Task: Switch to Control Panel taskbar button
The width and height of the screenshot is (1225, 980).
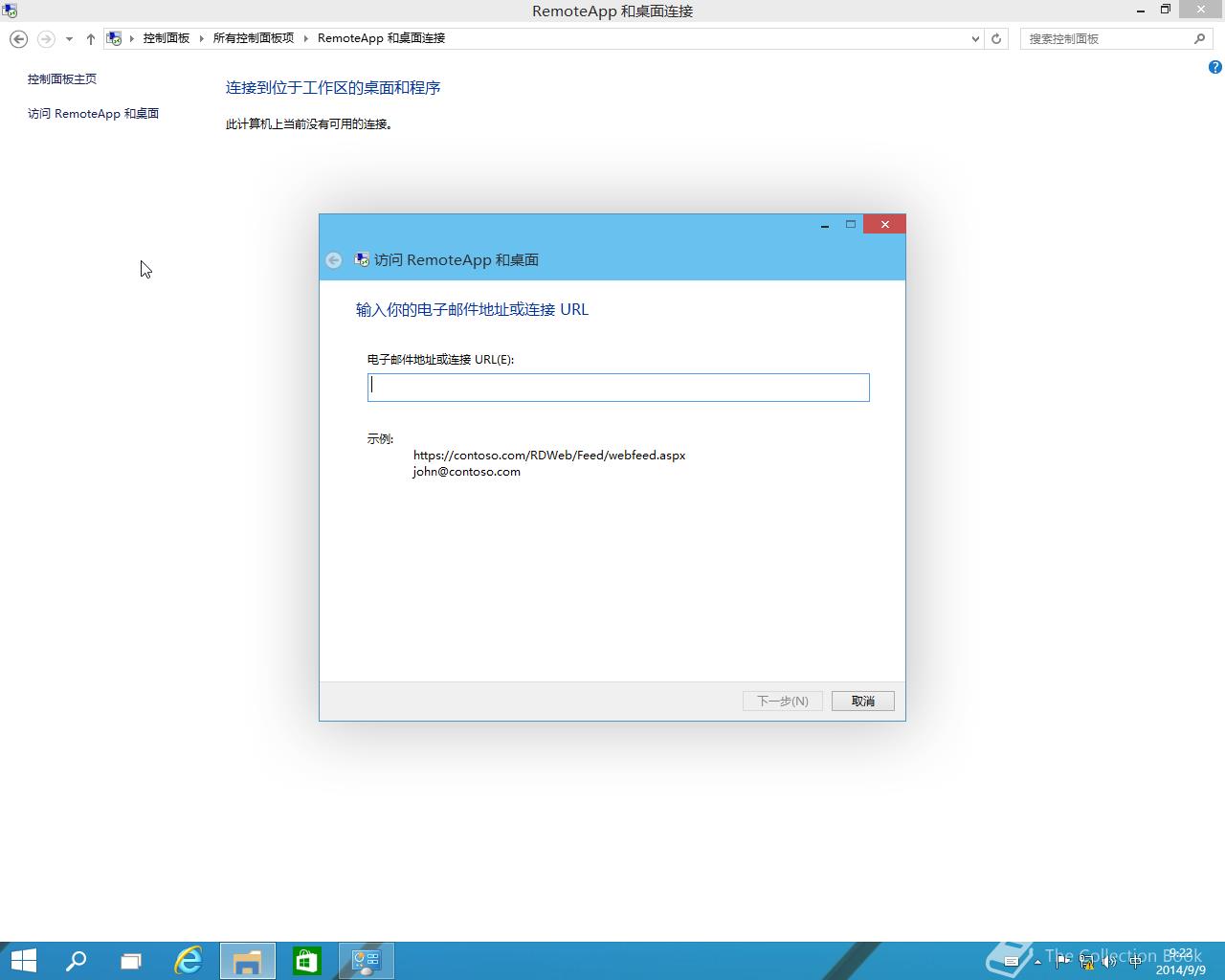Action: coord(367,961)
